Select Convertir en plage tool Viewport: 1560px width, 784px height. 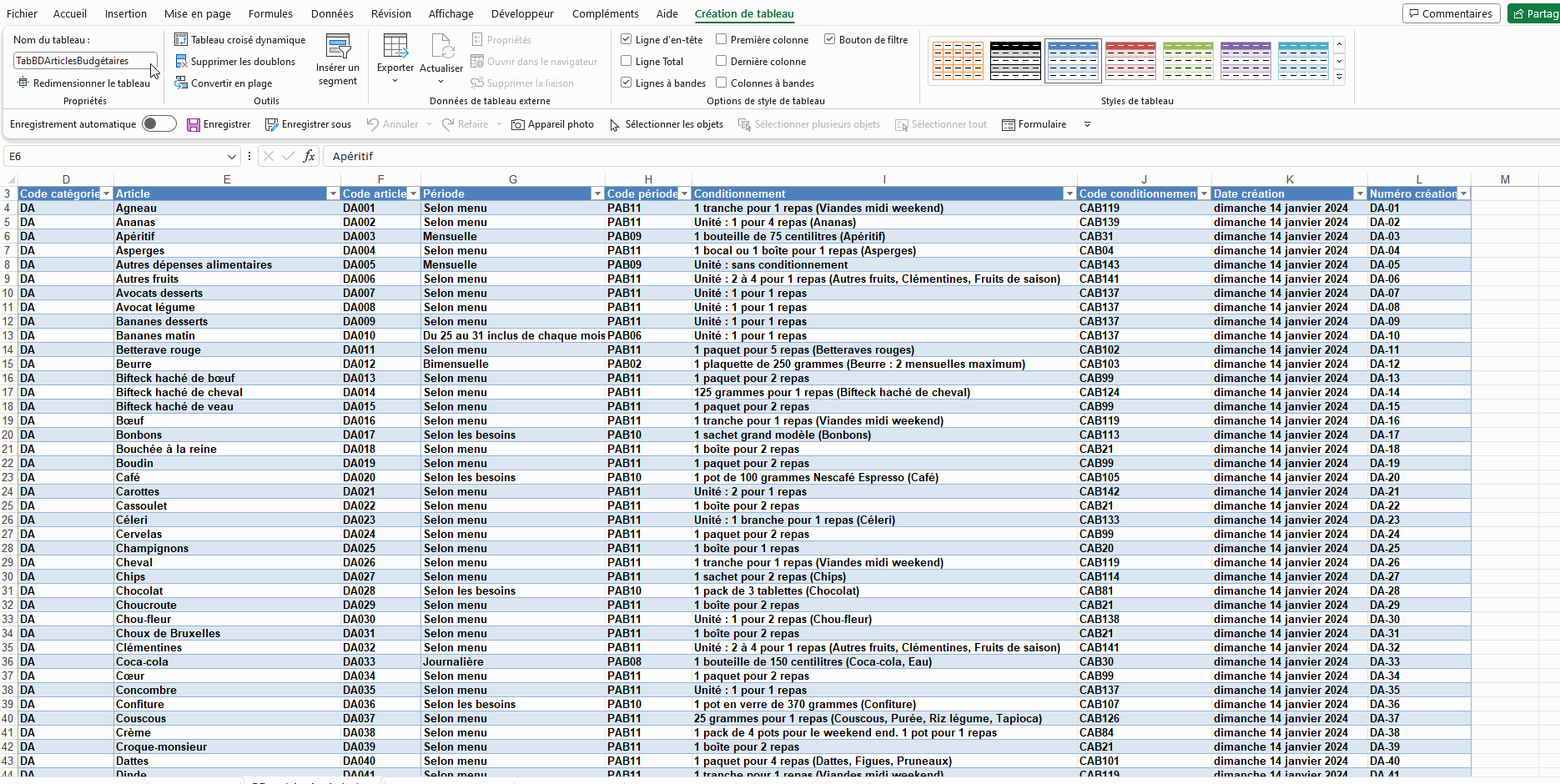tap(224, 83)
